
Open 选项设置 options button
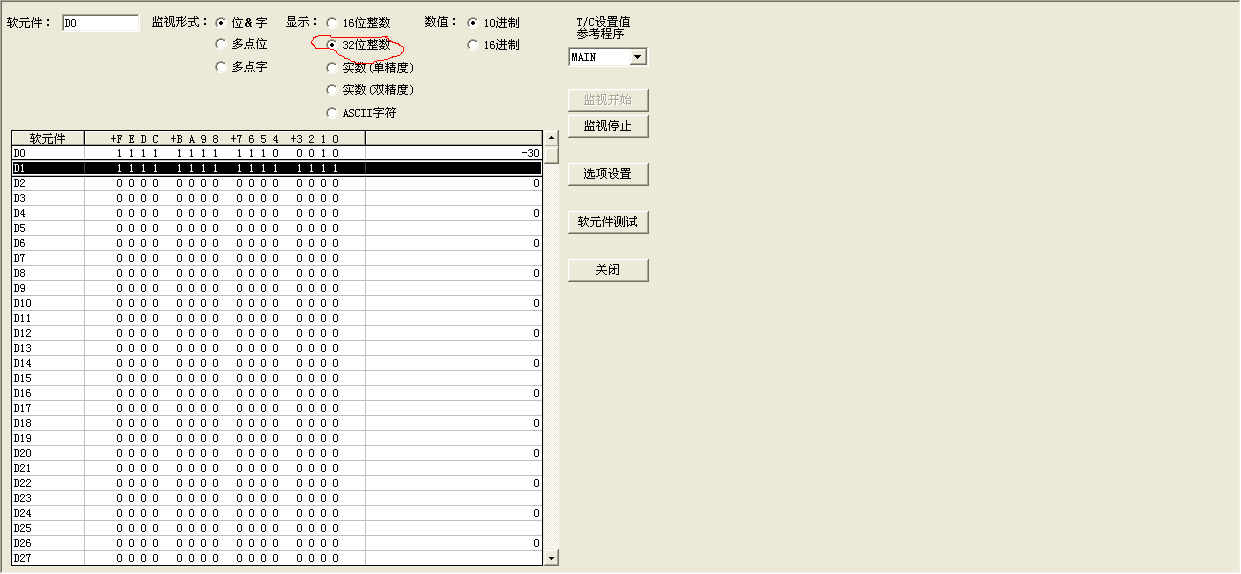[608, 174]
